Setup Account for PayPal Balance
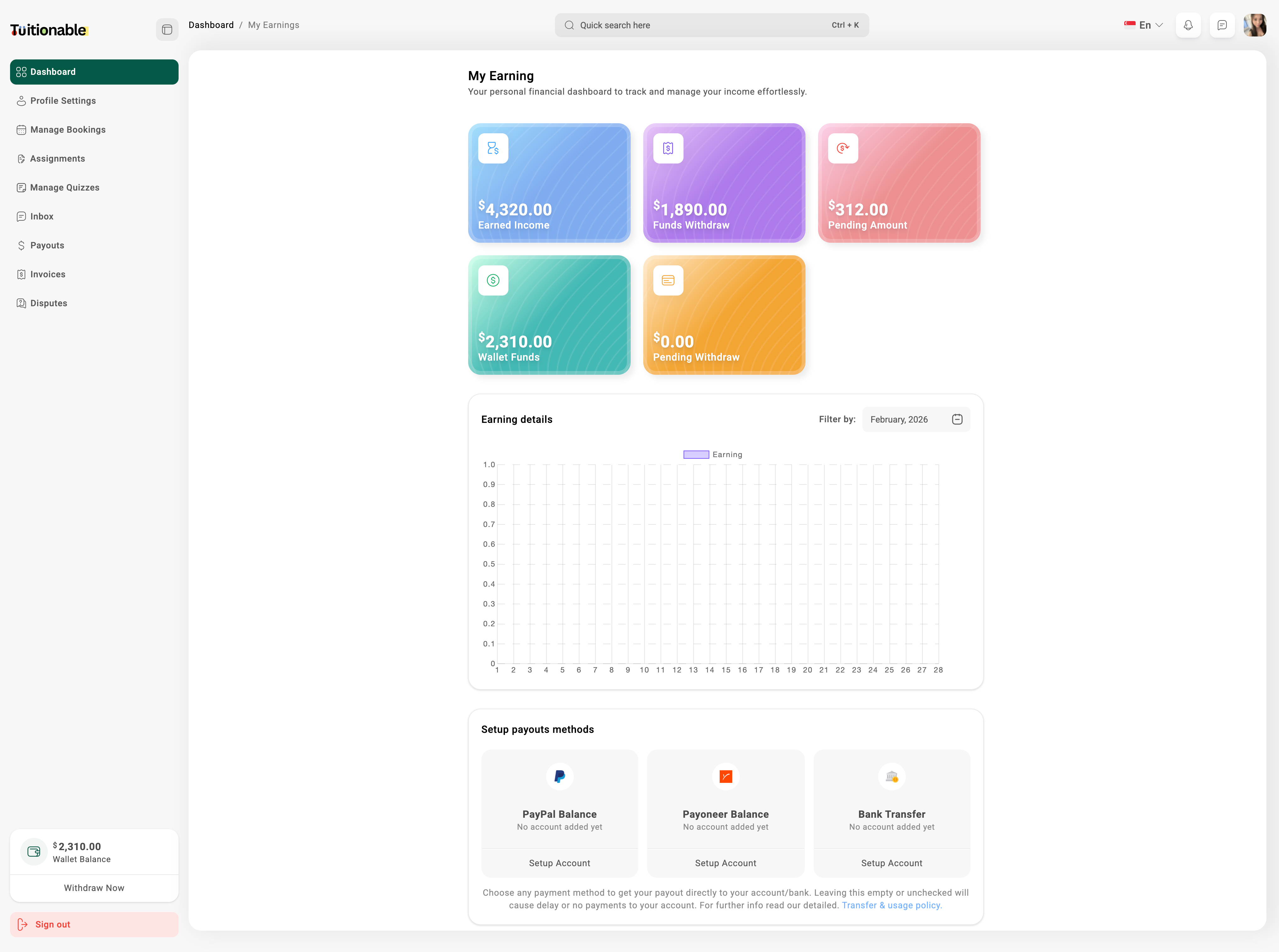The width and height of the screenshot is (1279, 952). point(559,863)
